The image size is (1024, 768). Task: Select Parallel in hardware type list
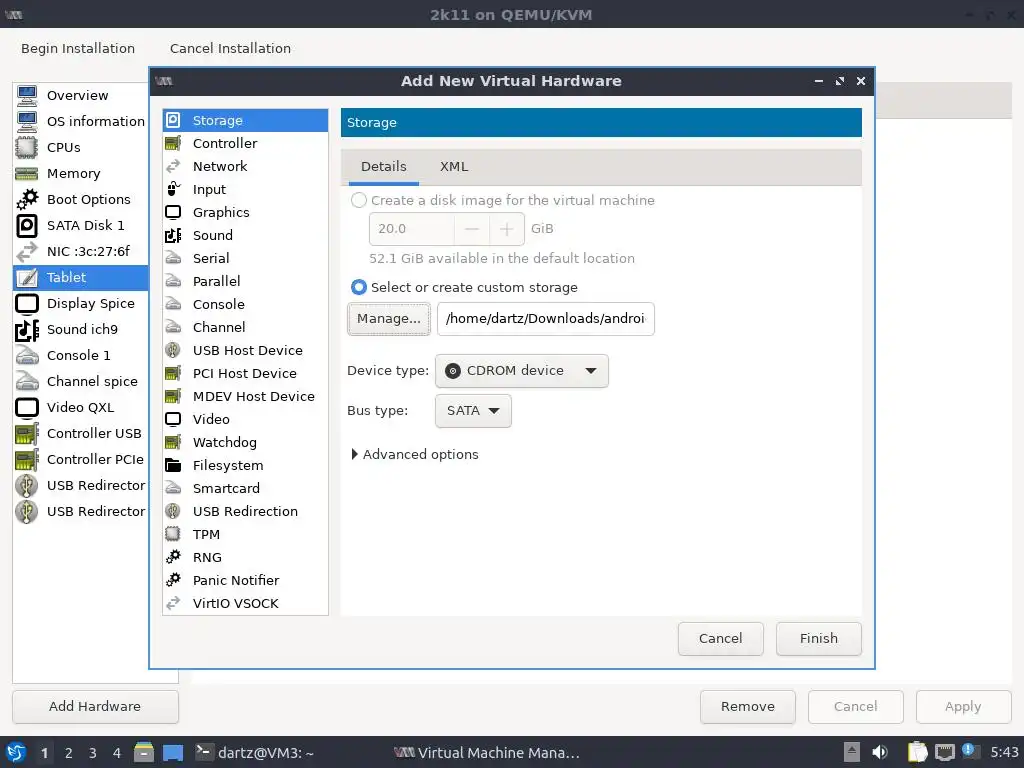pos(245,281)
